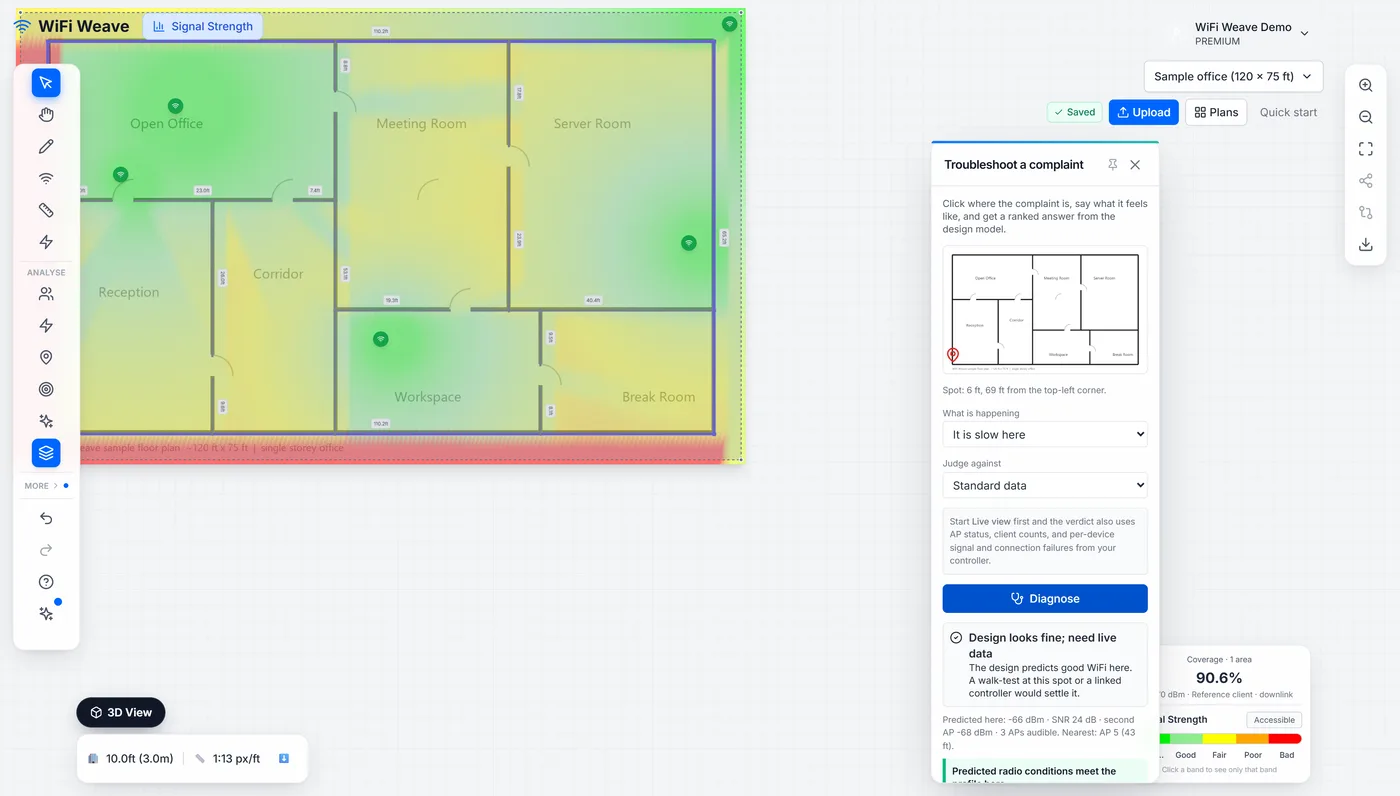Toggle the 3D View button
This screenshot has height=796, width=1400.
[121, 712]
